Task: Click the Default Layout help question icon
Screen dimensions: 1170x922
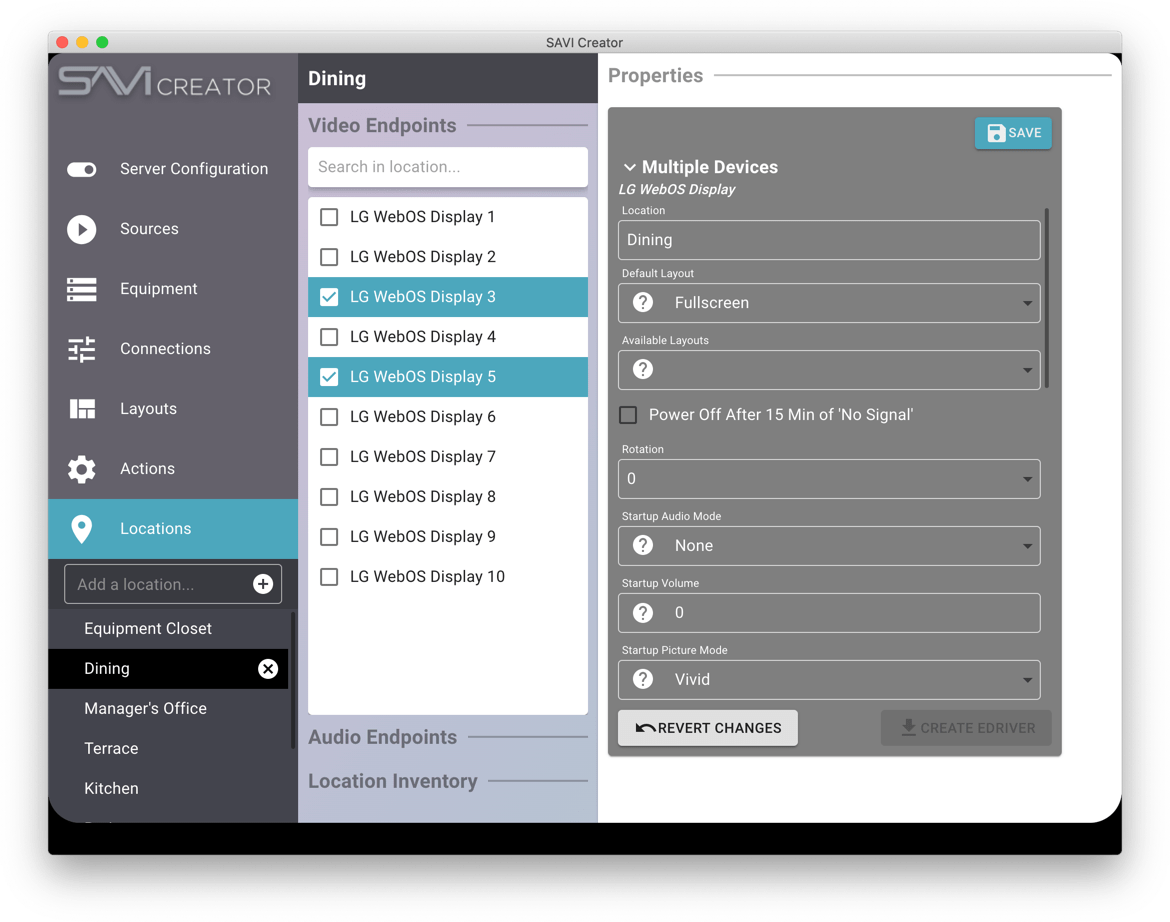Action: pos(642,303)
